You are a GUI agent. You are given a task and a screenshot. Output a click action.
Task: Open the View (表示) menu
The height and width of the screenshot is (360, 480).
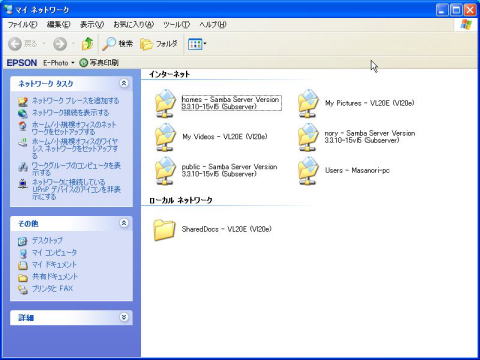(x=92, y=25)
